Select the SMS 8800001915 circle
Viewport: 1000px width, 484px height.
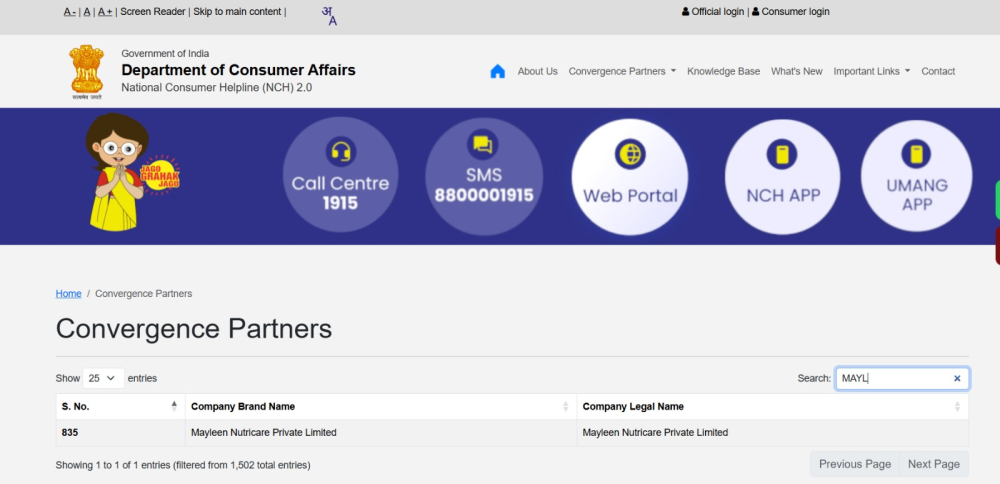483,177
